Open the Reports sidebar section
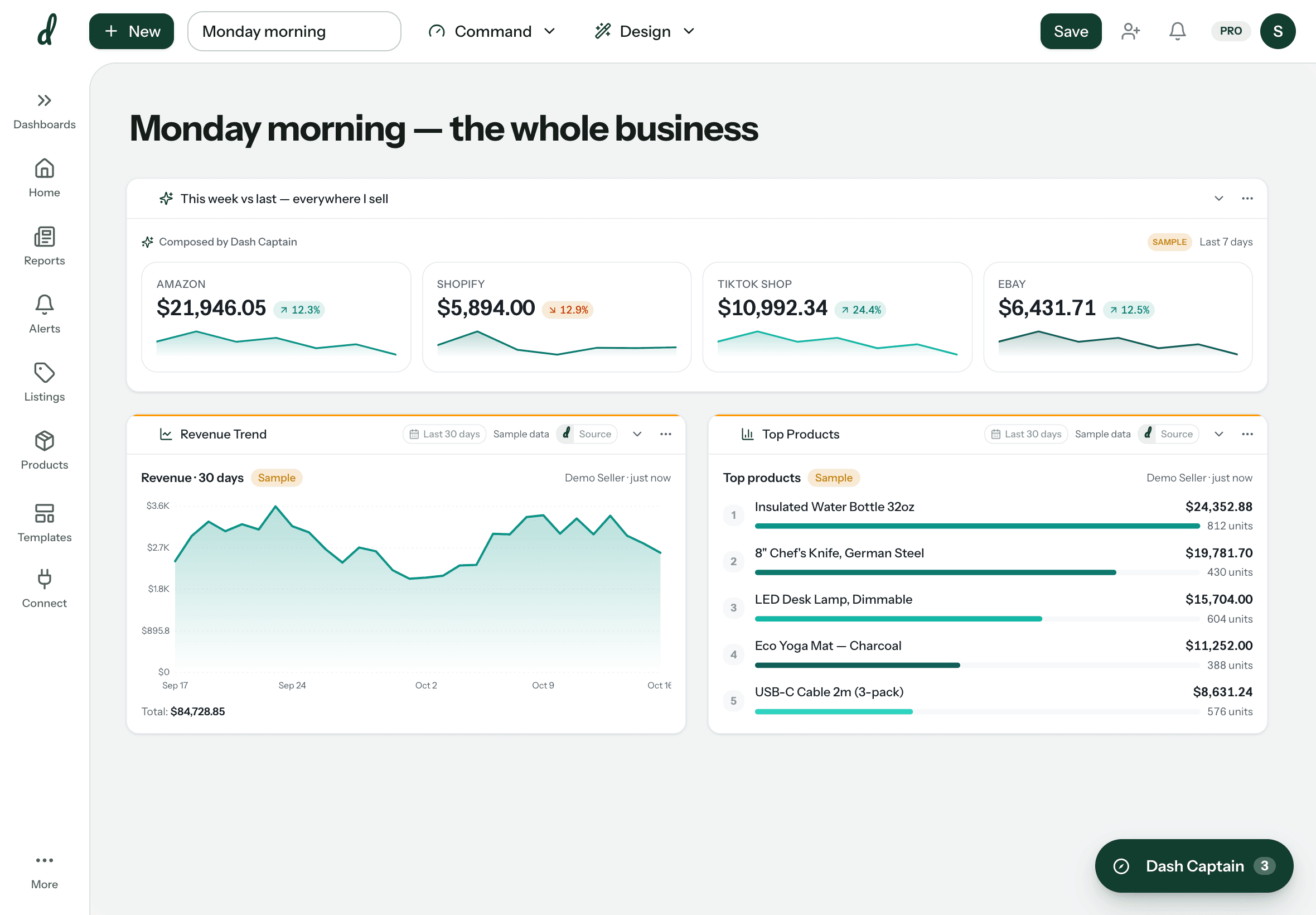Image resolution: width=1316 pixels, height=915 pixels. (44, 247)
